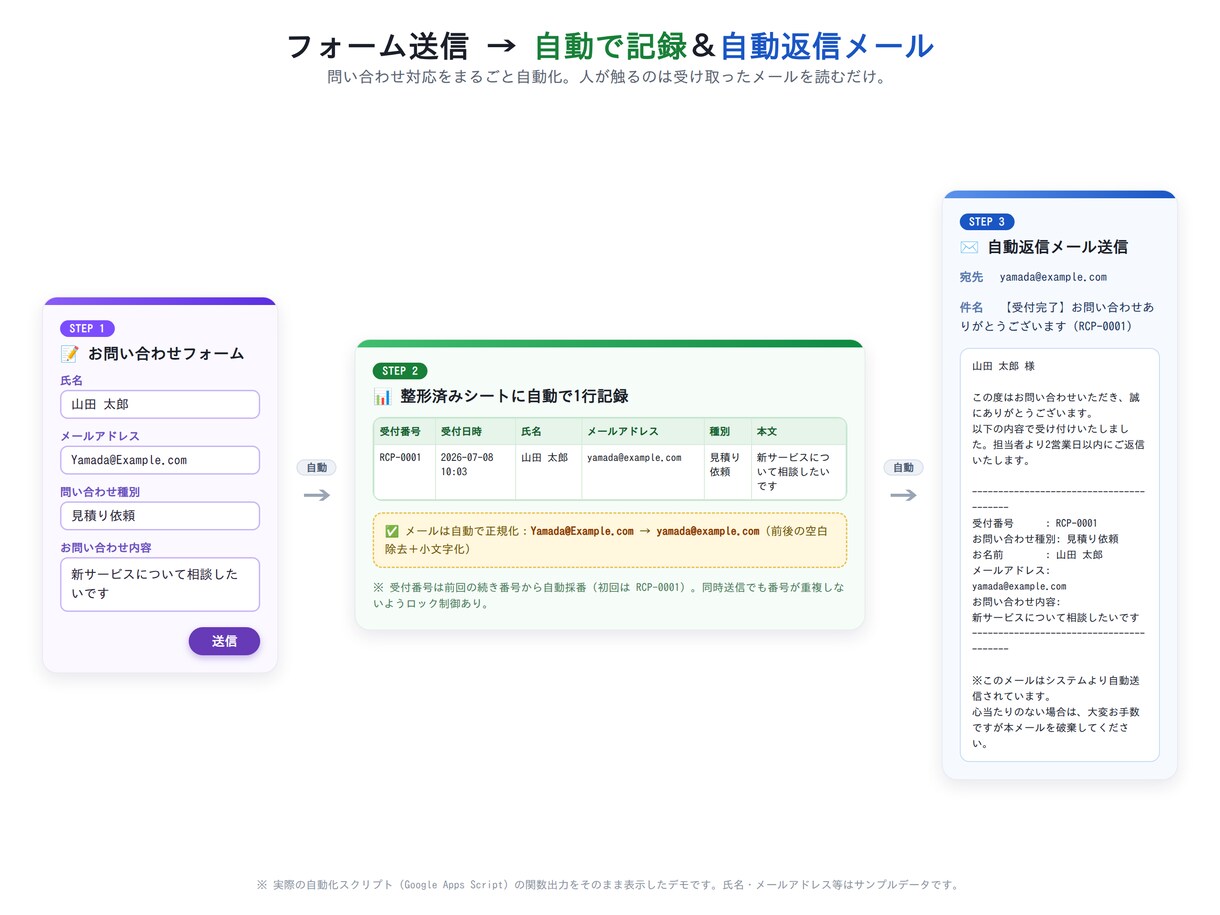Click the STEP 2 badge

click(x=400, y=371)
